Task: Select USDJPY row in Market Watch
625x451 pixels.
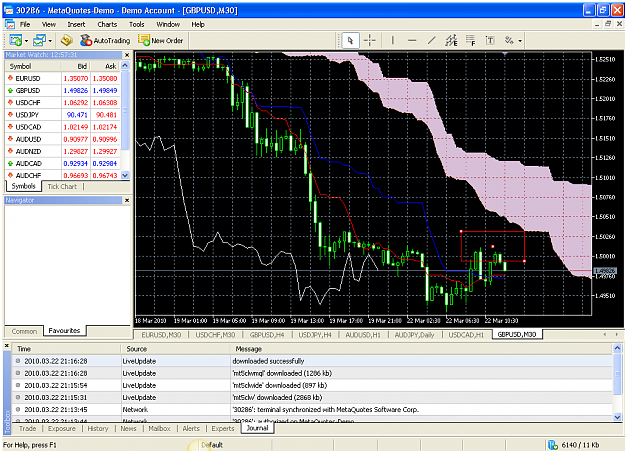Action: [x=62, y=115]
